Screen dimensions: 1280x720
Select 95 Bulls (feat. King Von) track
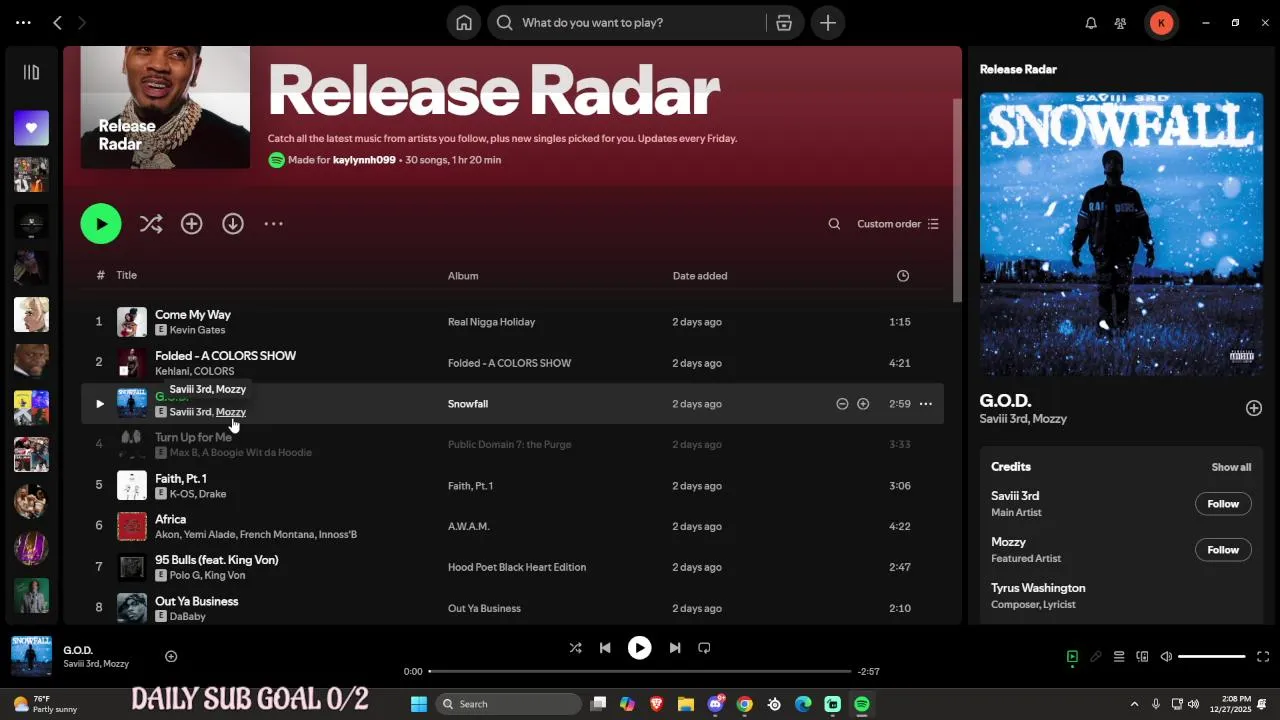[x=217, y=560]
